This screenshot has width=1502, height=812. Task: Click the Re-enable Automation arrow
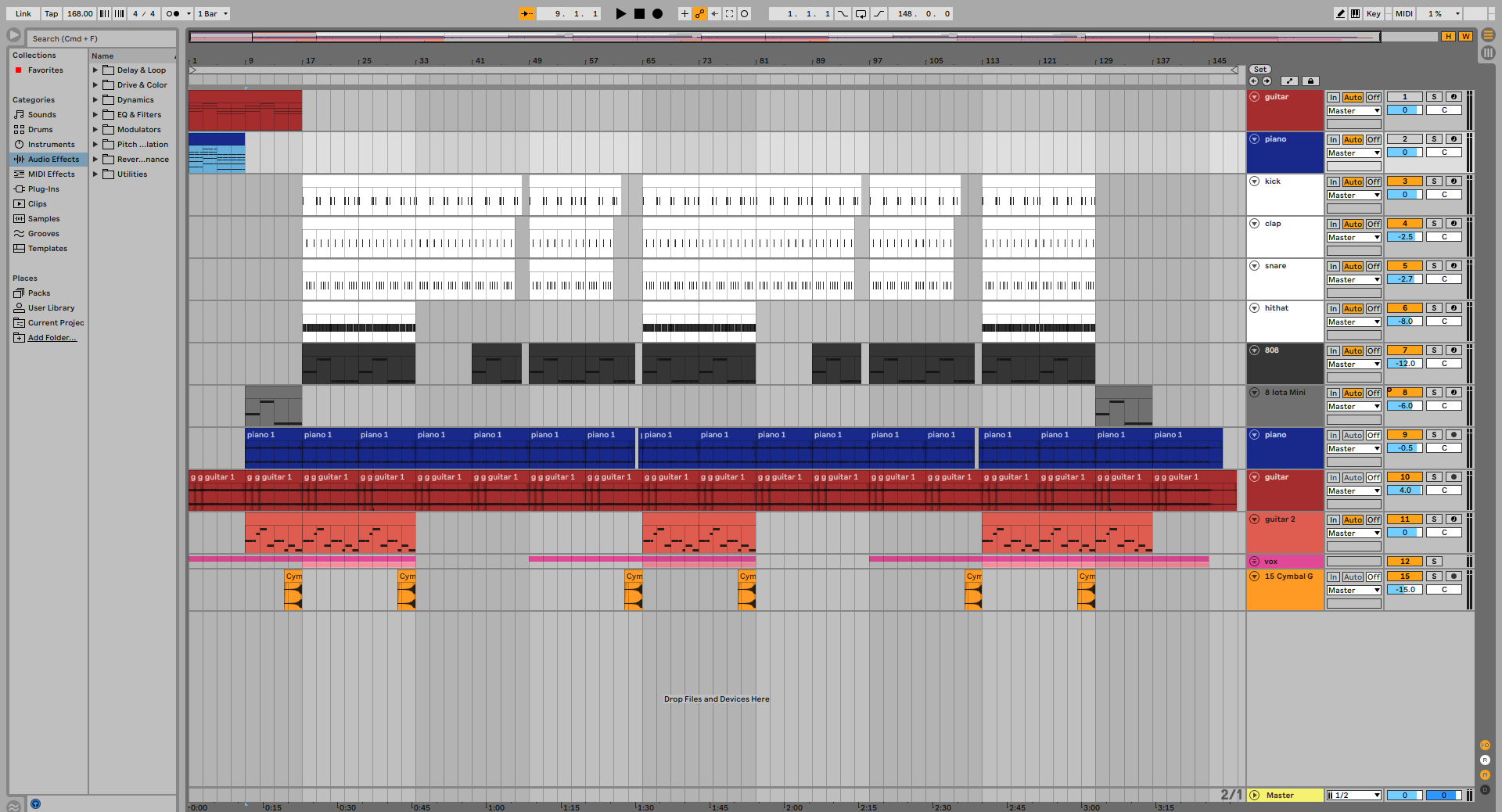(714, 13)
